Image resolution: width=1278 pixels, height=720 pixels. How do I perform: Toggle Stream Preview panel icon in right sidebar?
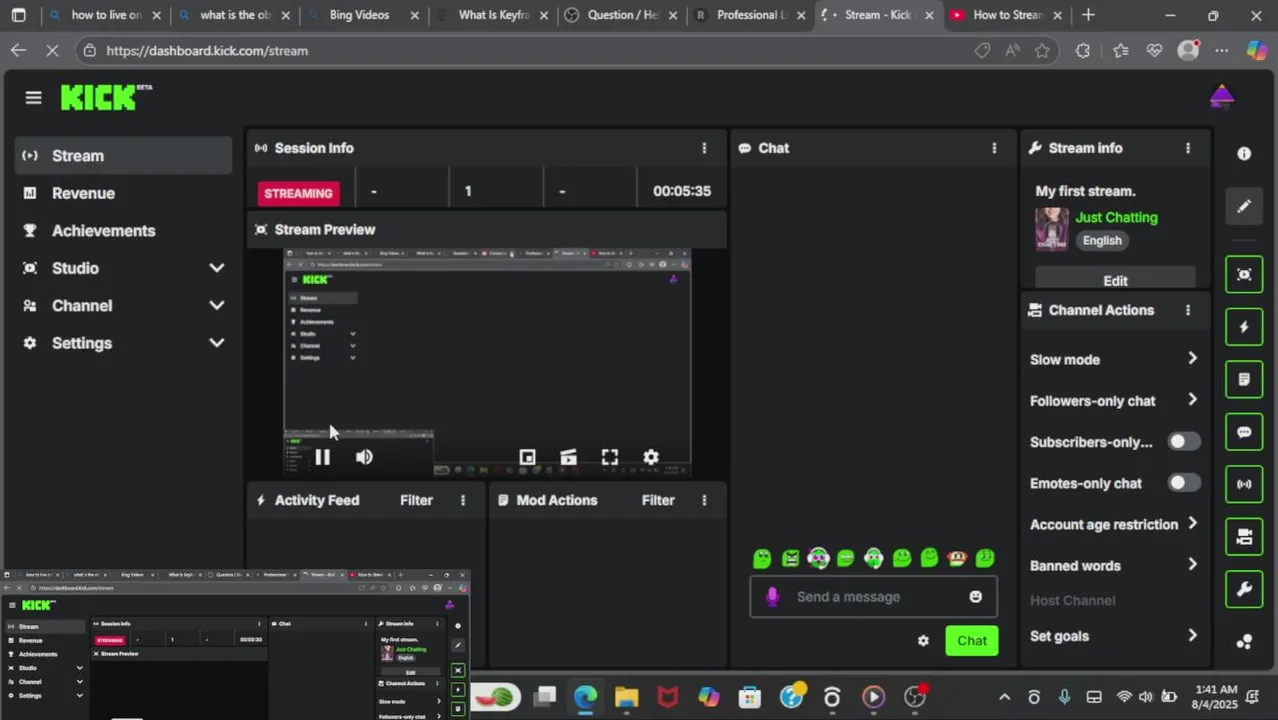point(1244,275)
